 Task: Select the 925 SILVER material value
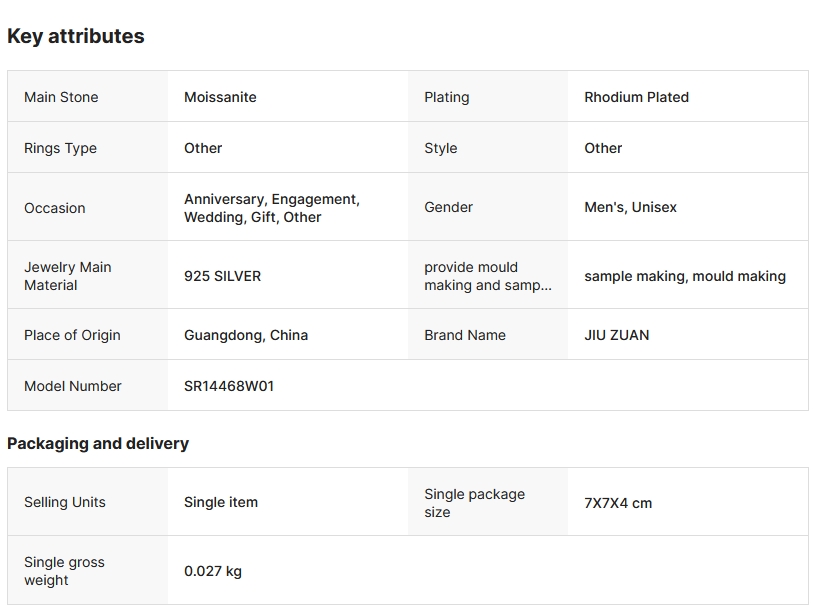(x=222, y=276)
